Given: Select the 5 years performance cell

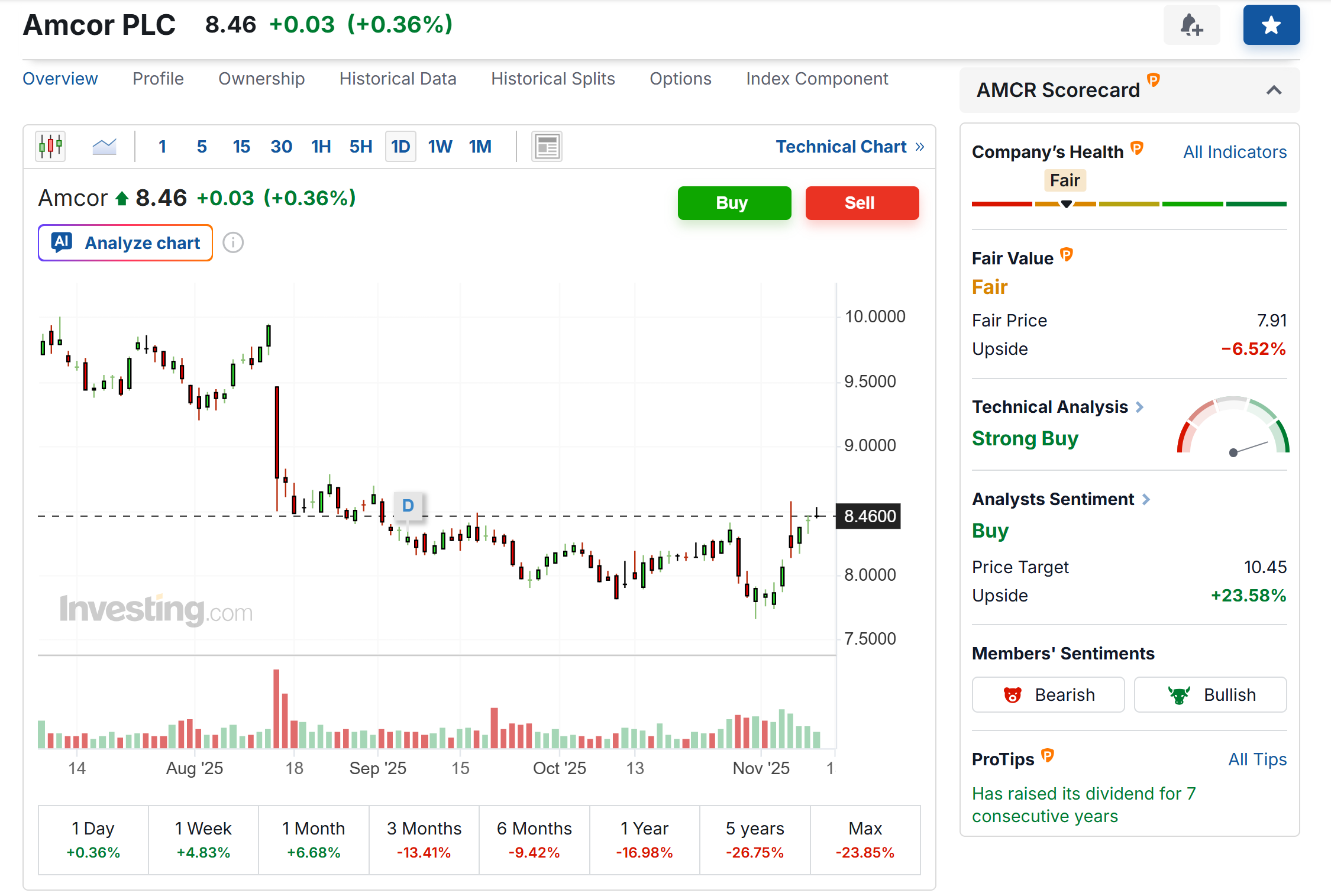Looking at the screenshot, I should click(755, 840).
